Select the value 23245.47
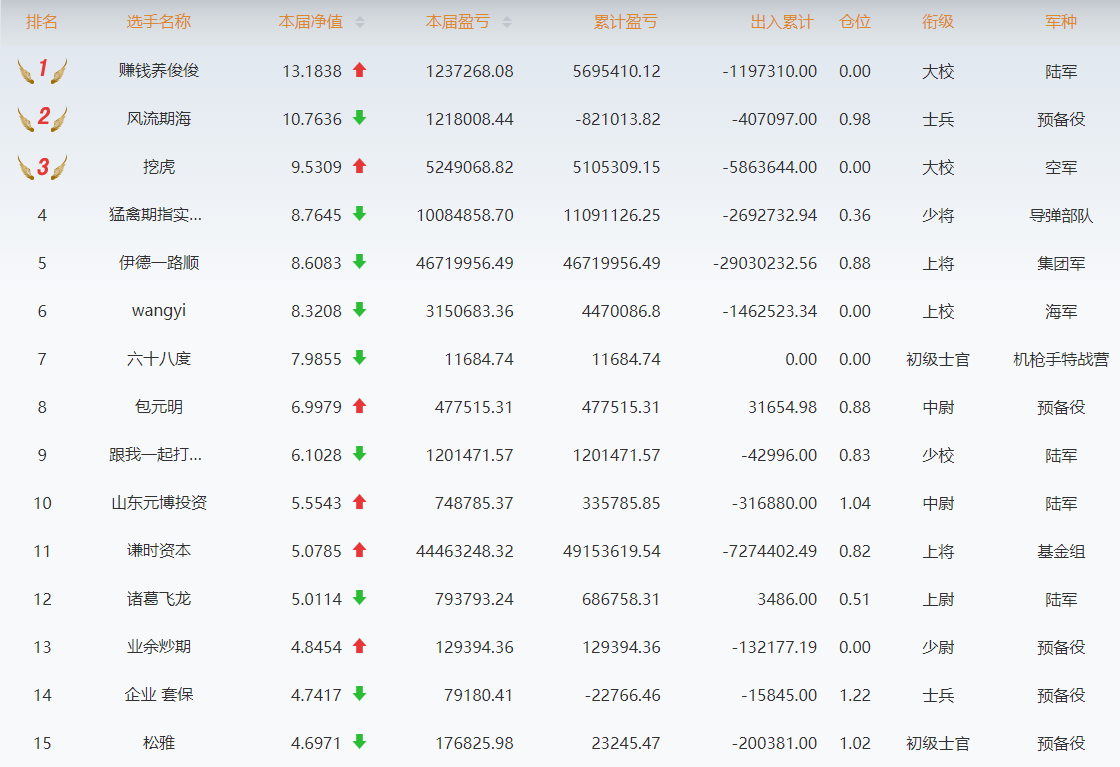1120x767 pixels. click(x=626, y=743)
